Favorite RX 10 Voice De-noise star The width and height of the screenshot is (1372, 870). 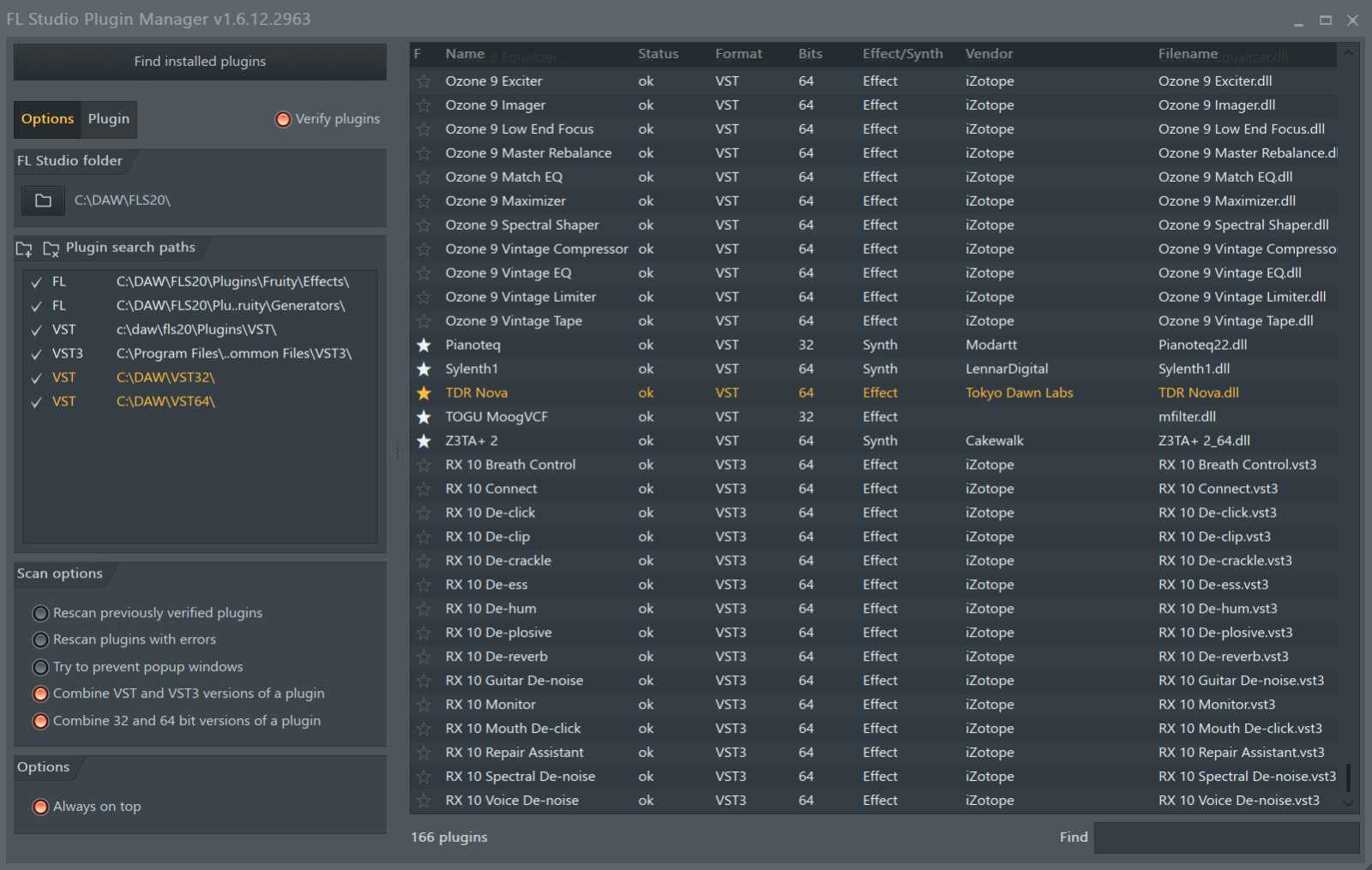(424, 801)
